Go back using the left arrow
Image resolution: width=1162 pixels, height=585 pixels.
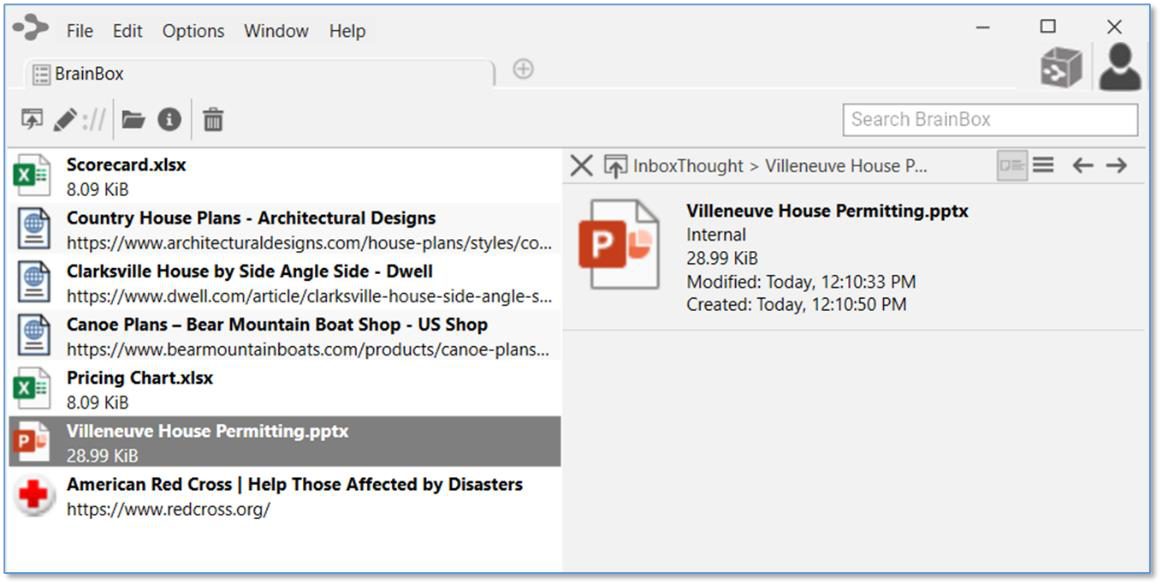pos(1082,166)
